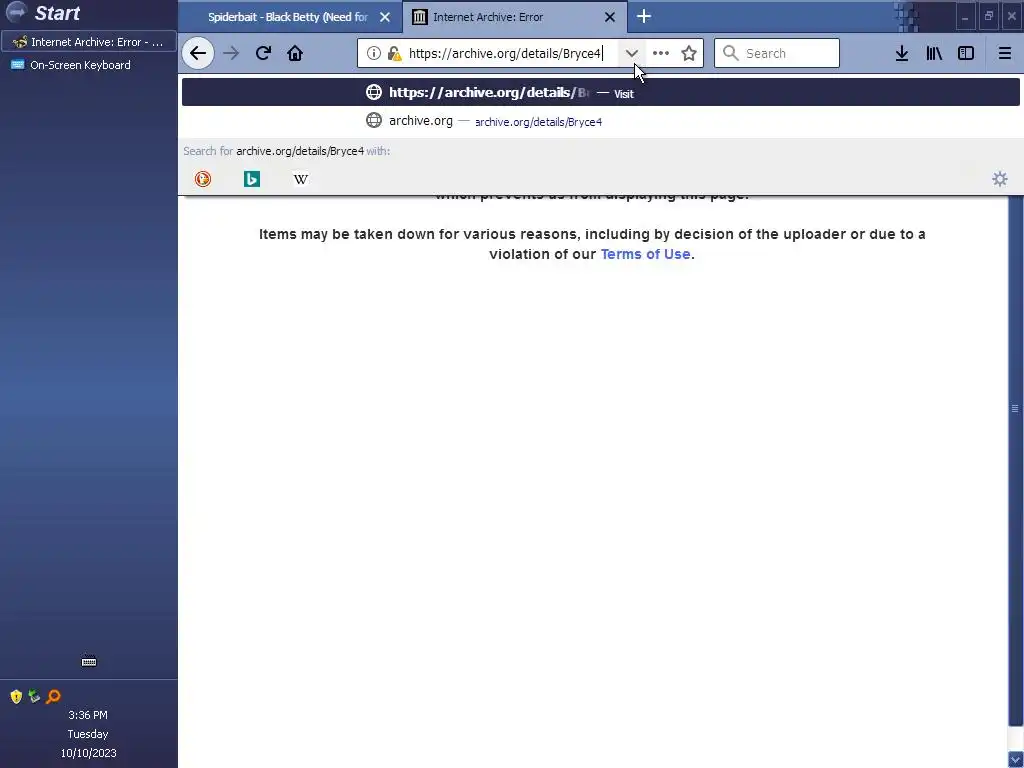Open the hamburger application menu
The height and width of the screenshot is (768, 1024).
tap(1005, 54)
